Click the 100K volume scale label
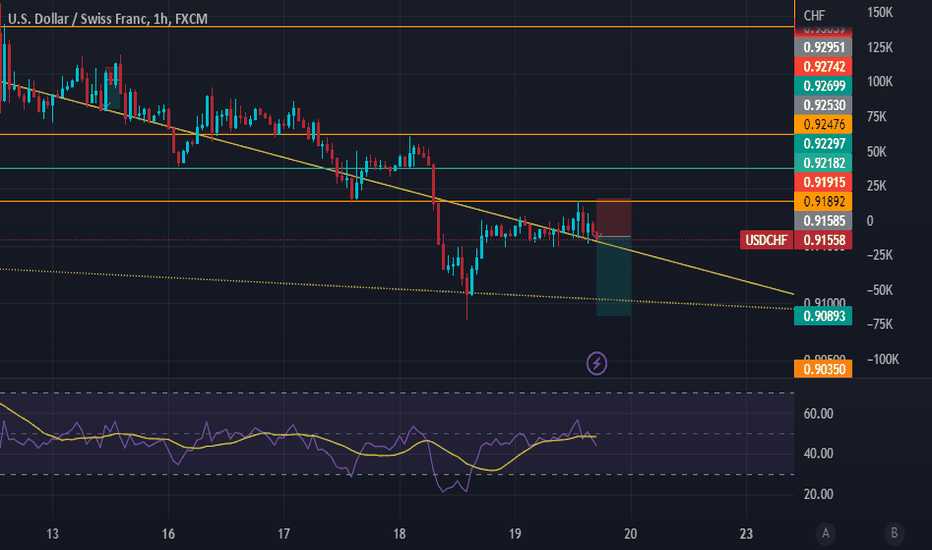Viewport: 932px width, 550px height. pos(880,81)
